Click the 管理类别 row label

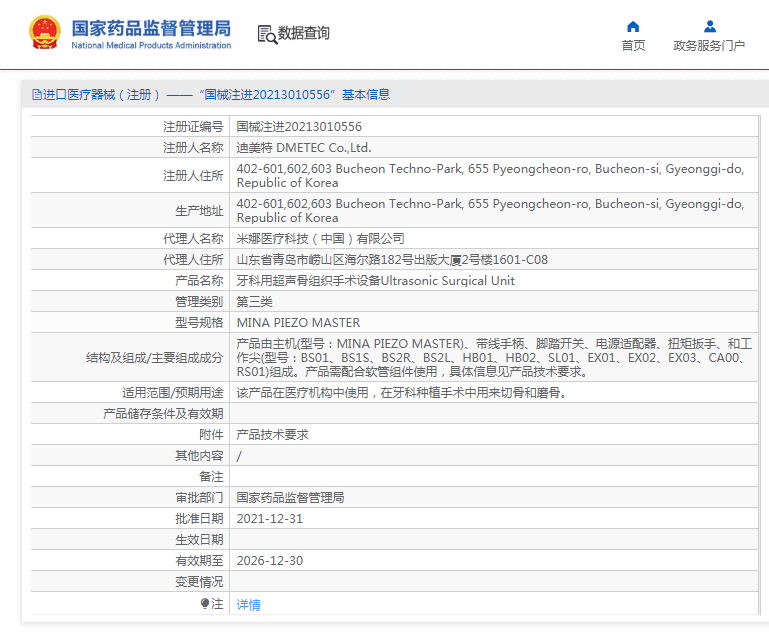(199, 302)
